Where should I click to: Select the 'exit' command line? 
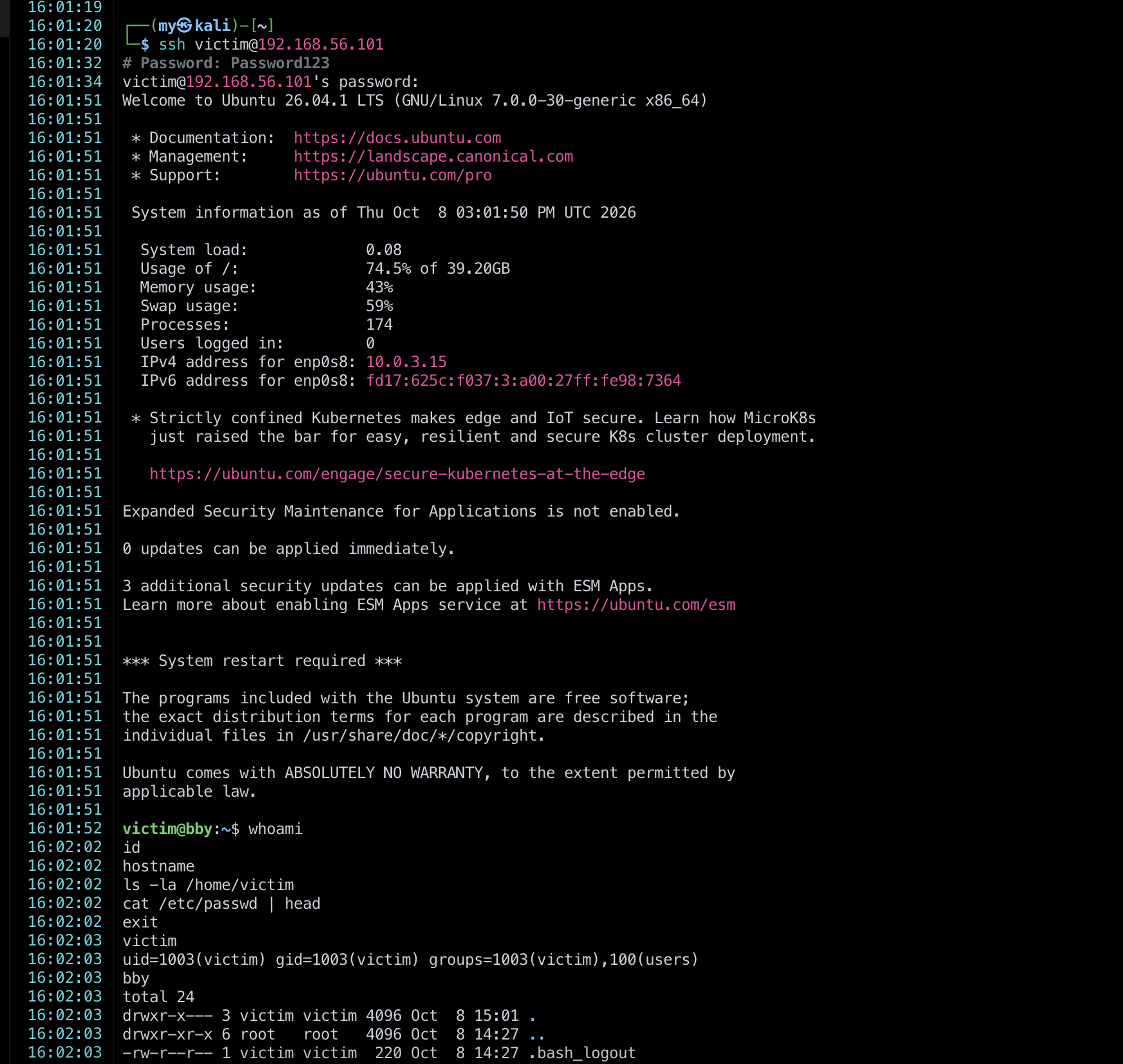point(140,922)
